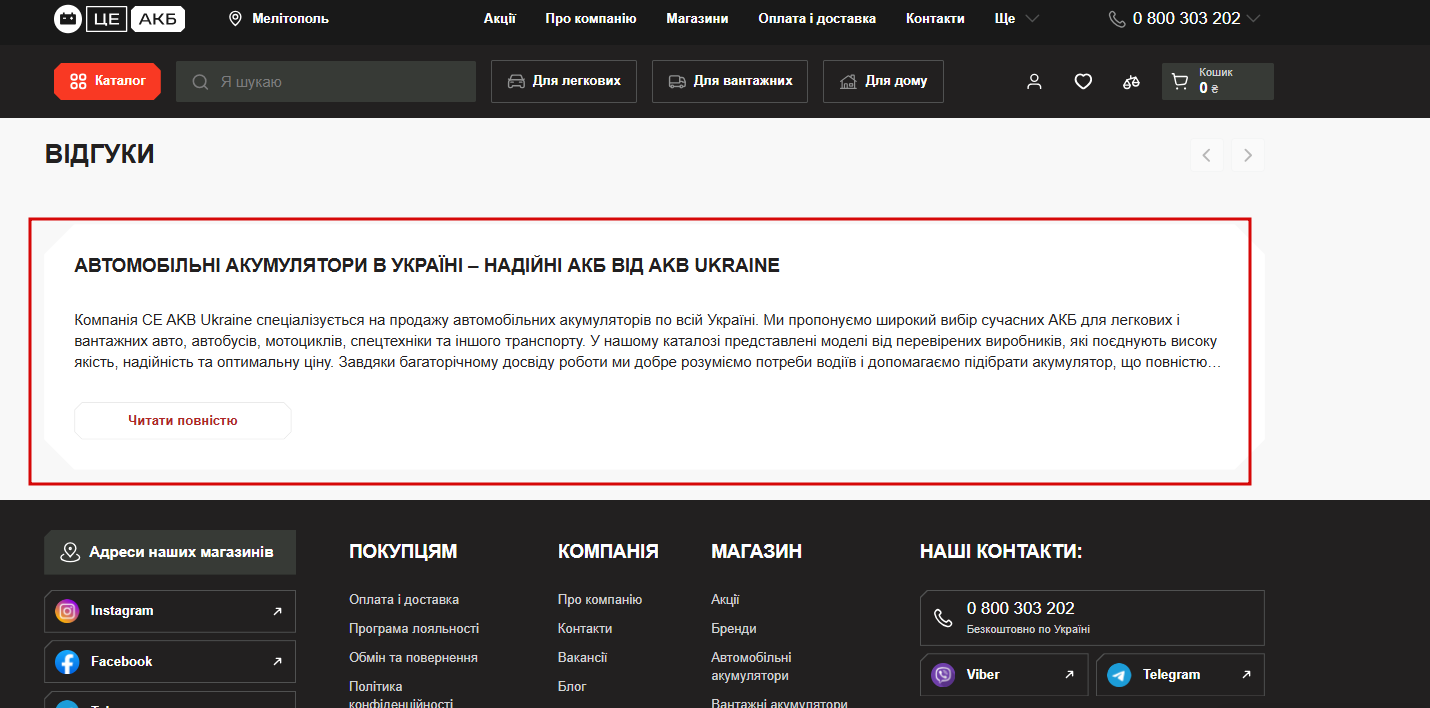
Task: Expand the header phone number dropdown chevron
Action: click(1254, 19)
